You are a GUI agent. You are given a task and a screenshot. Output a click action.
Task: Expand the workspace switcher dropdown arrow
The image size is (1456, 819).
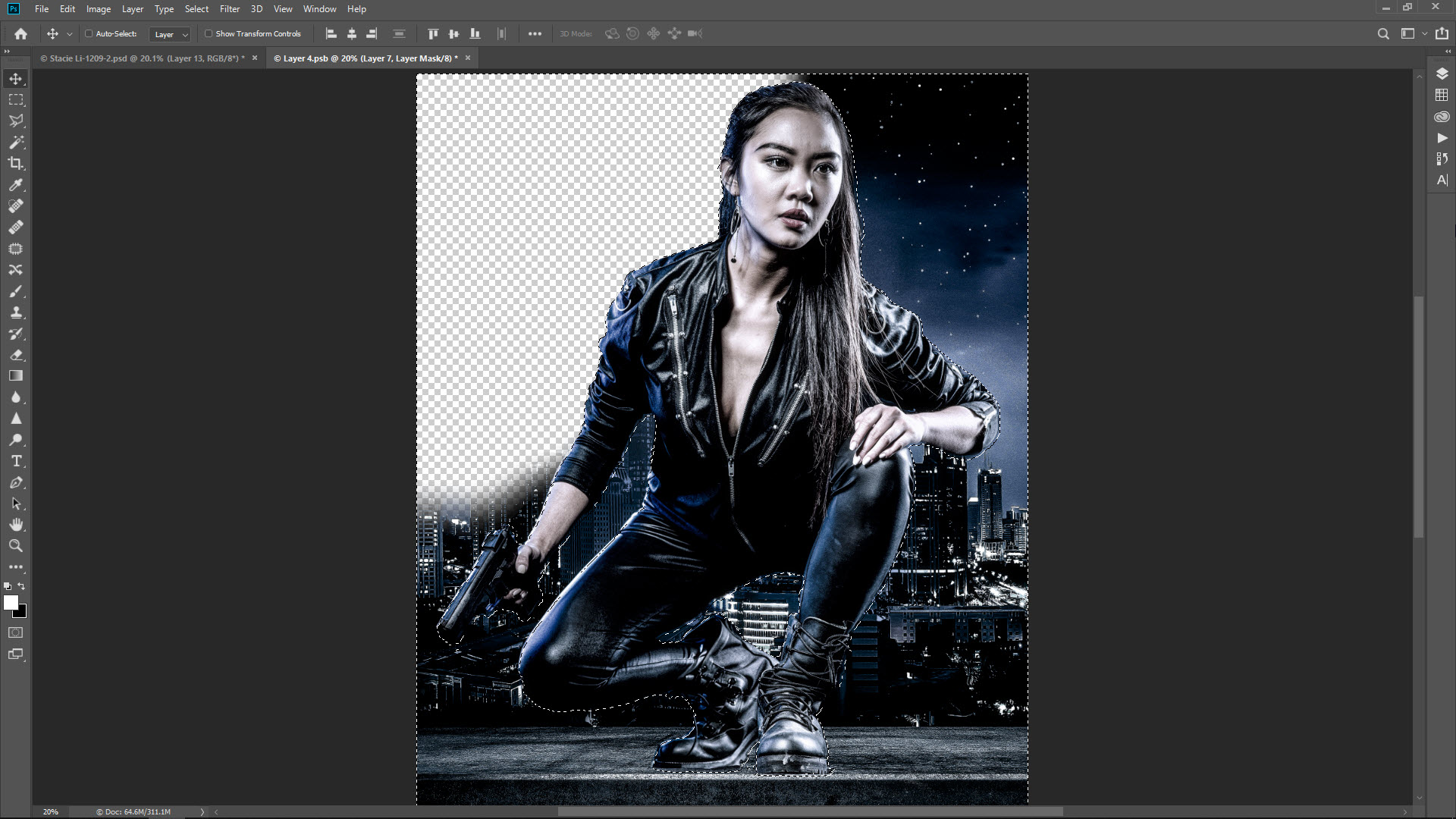(1424, 33)
